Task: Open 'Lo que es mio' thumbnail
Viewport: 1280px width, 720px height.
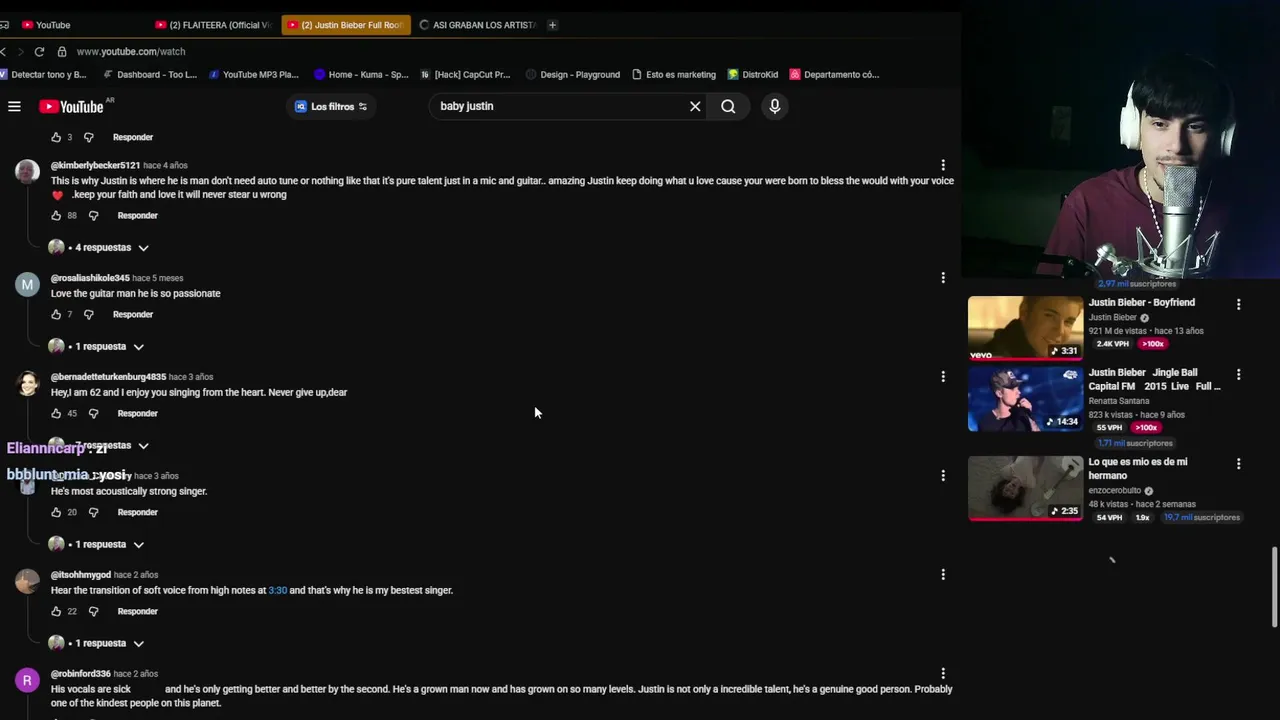Action: tap(1025, 488)
